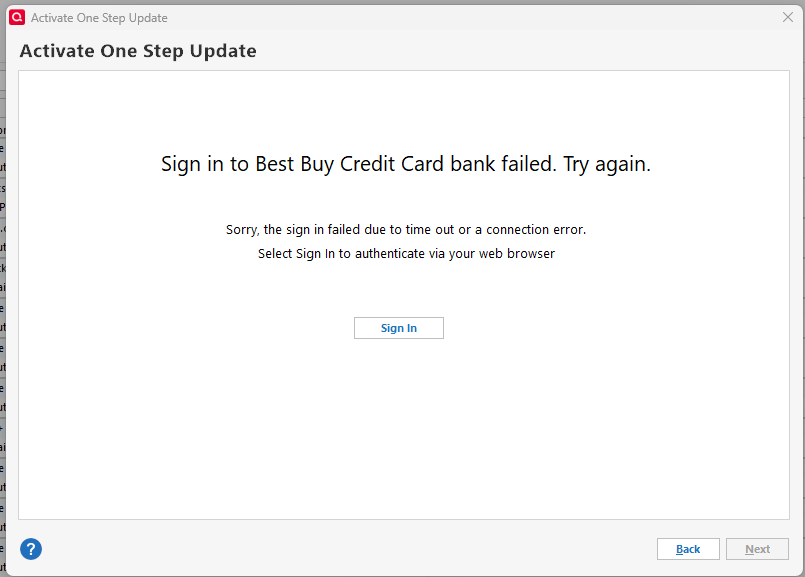The height and width of the screenshot is (577, 805).
Task: Dismiss the dialog with the X button
Action: (789, 17)
